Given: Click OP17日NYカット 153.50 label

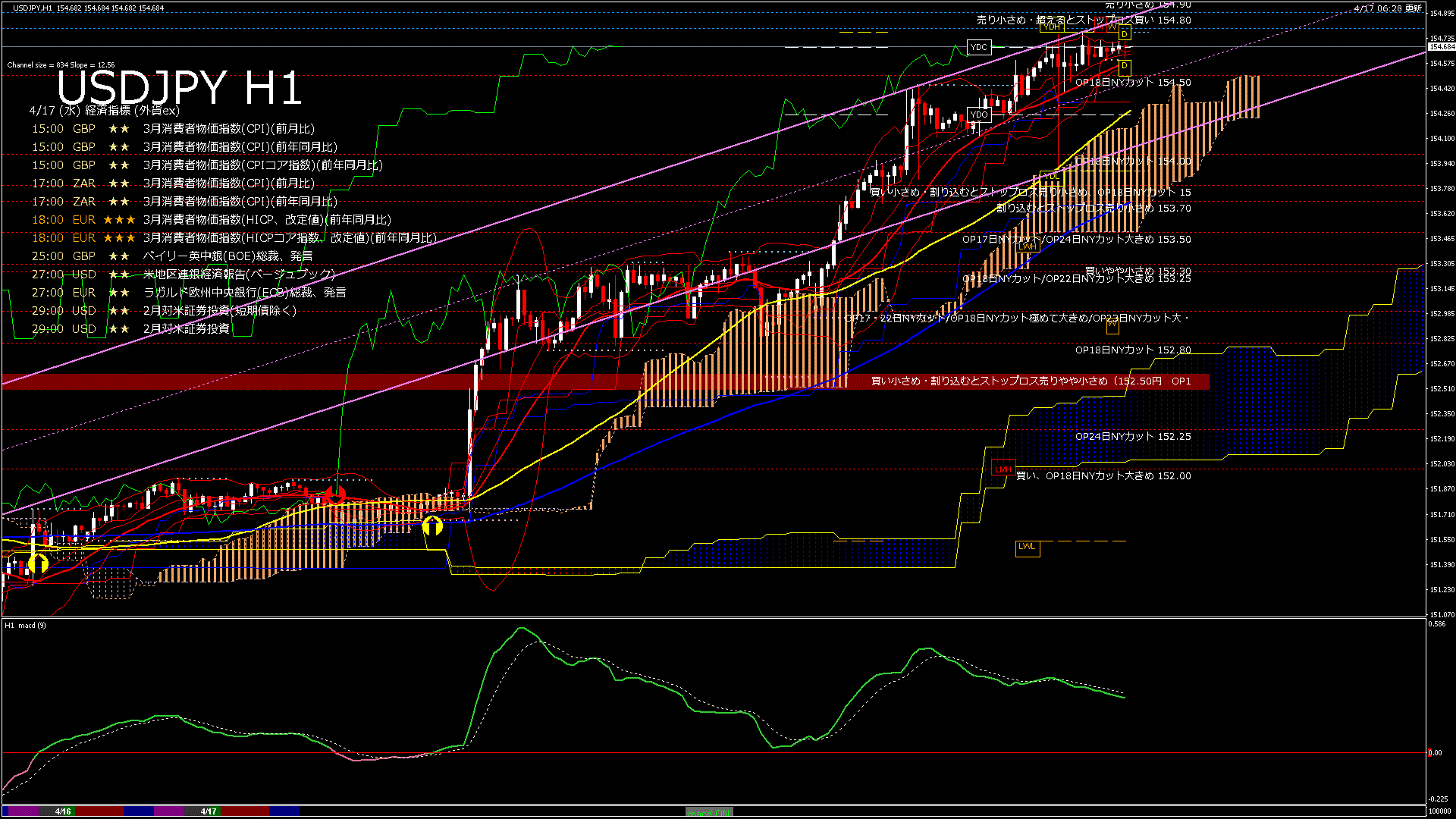Looking at the screenshot, I should click(1077, 240).
